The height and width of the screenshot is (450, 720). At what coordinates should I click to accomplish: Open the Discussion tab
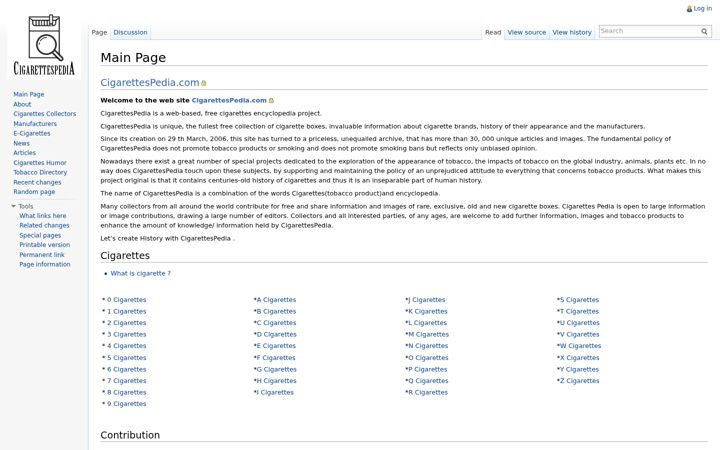130,32
